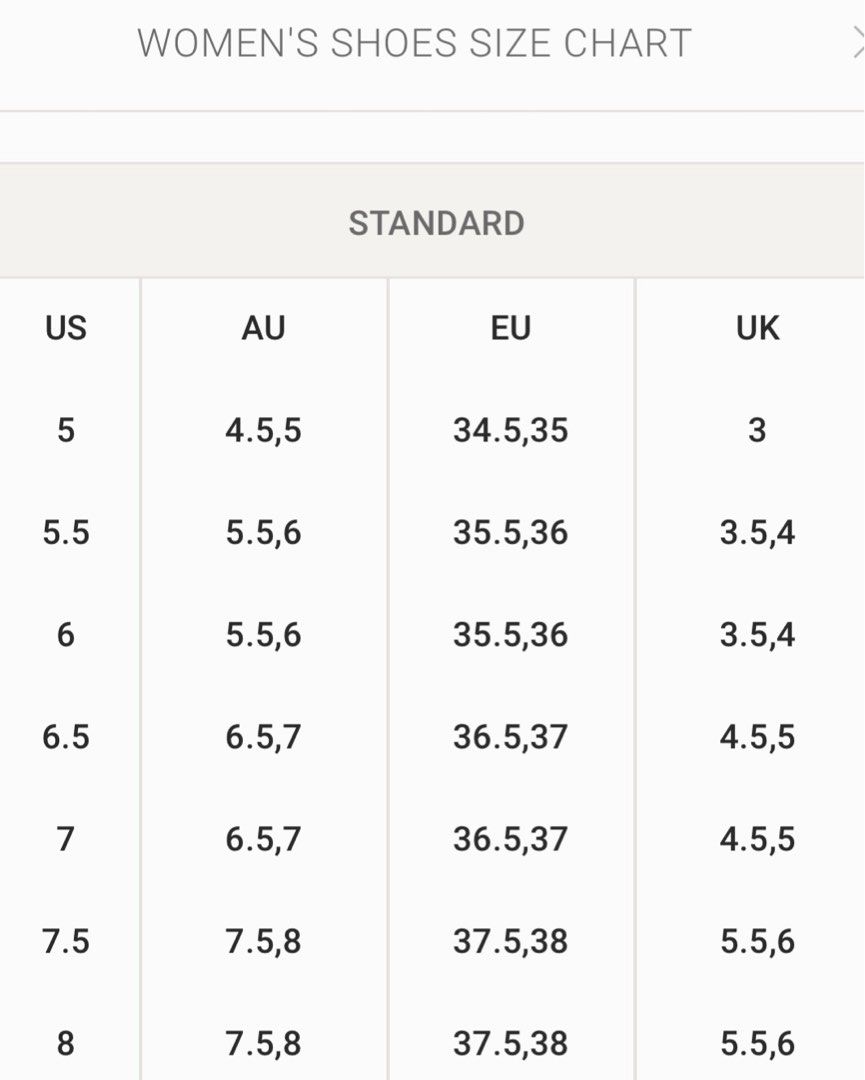
Task: Select the Women's Shoes Size Chart title
Action: tap(415, 43)
